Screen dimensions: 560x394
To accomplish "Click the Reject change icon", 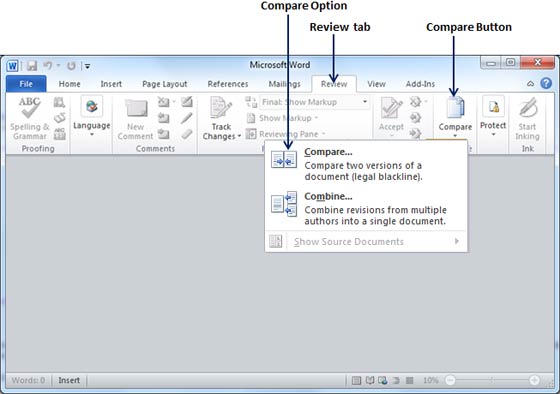I will pos(415,102).
